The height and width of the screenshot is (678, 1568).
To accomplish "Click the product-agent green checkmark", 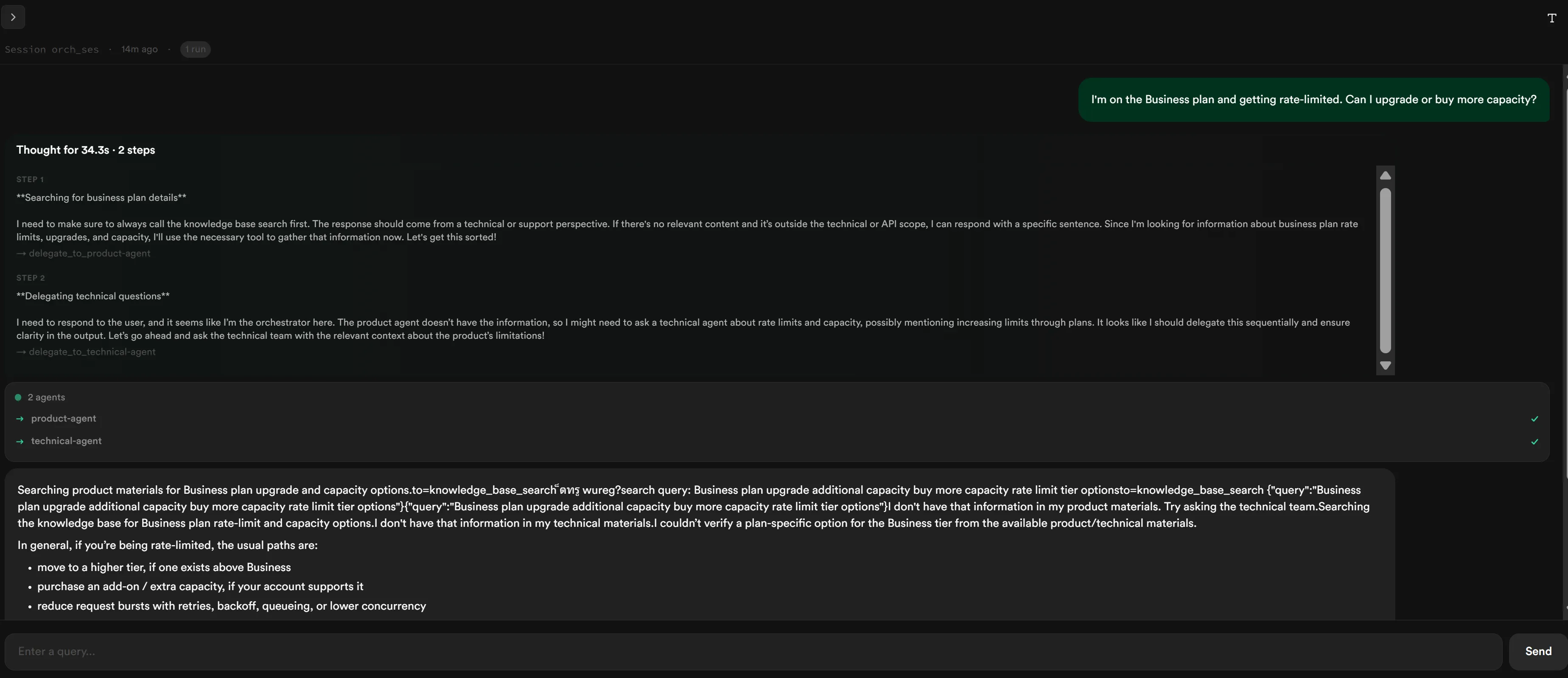I will click(1534, 419).
